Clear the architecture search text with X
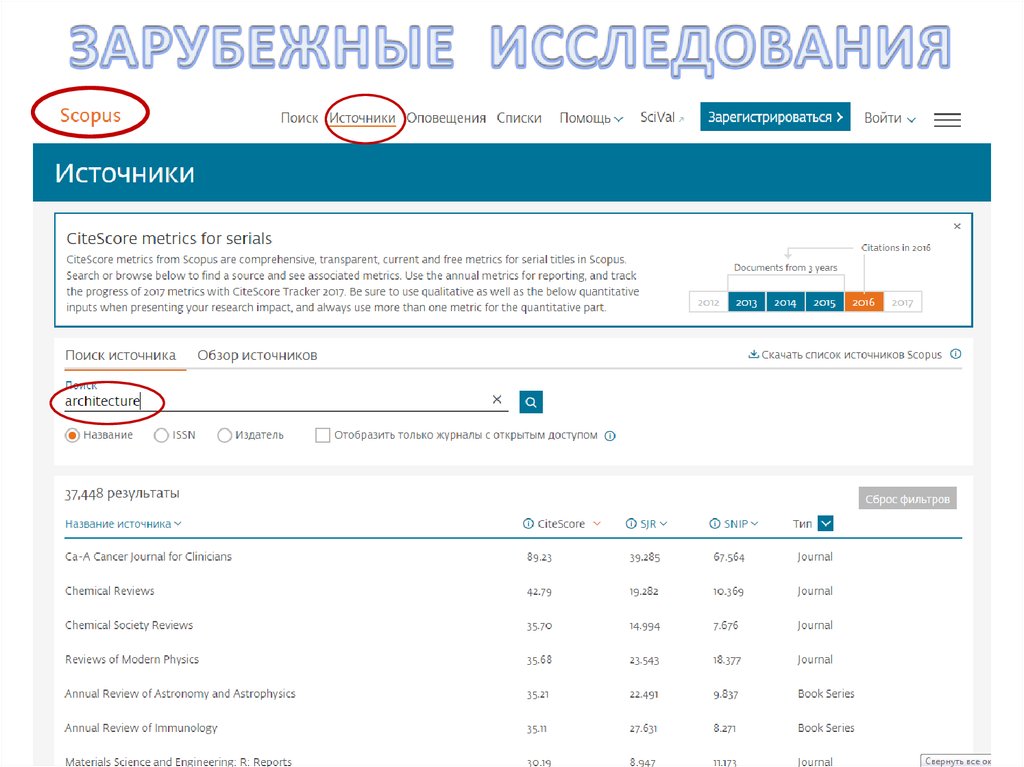1024x767 pixels. (x=497, y=399)
